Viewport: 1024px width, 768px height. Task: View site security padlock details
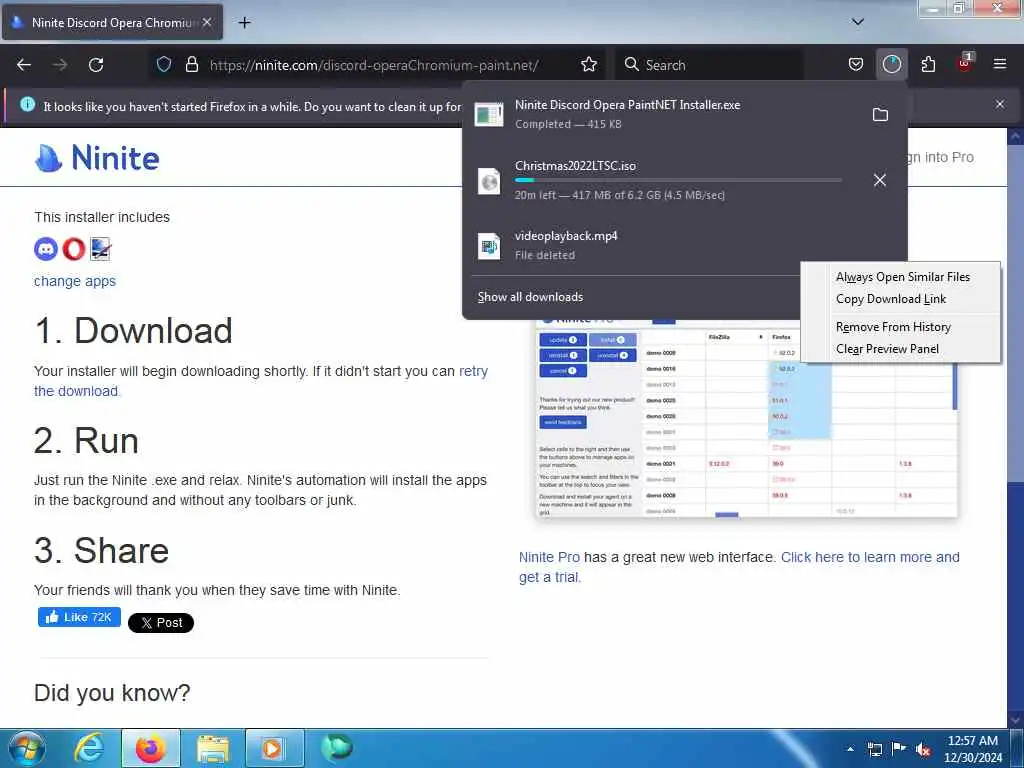[x=191, y=64]
